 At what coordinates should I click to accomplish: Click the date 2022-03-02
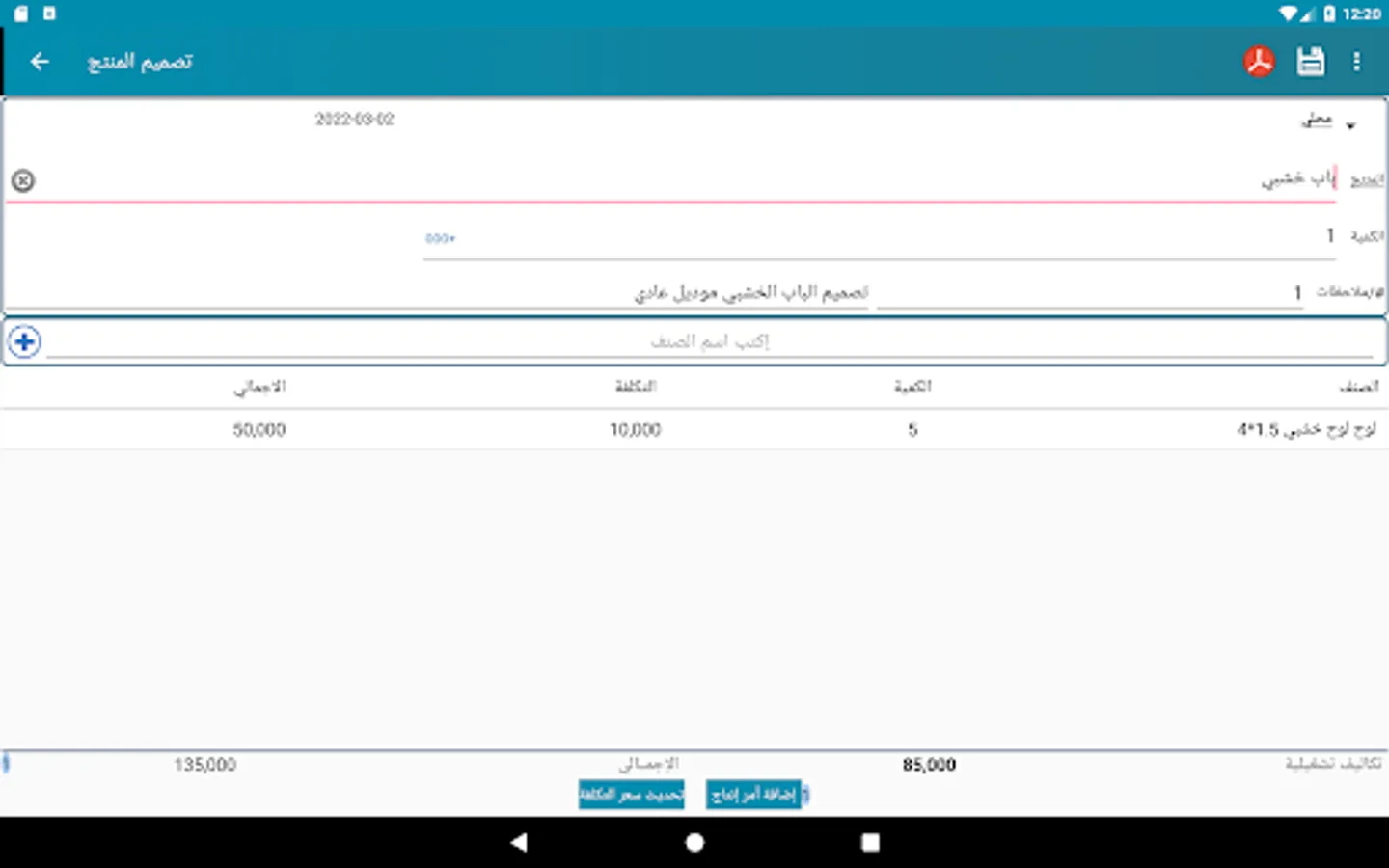click(355, 120)
